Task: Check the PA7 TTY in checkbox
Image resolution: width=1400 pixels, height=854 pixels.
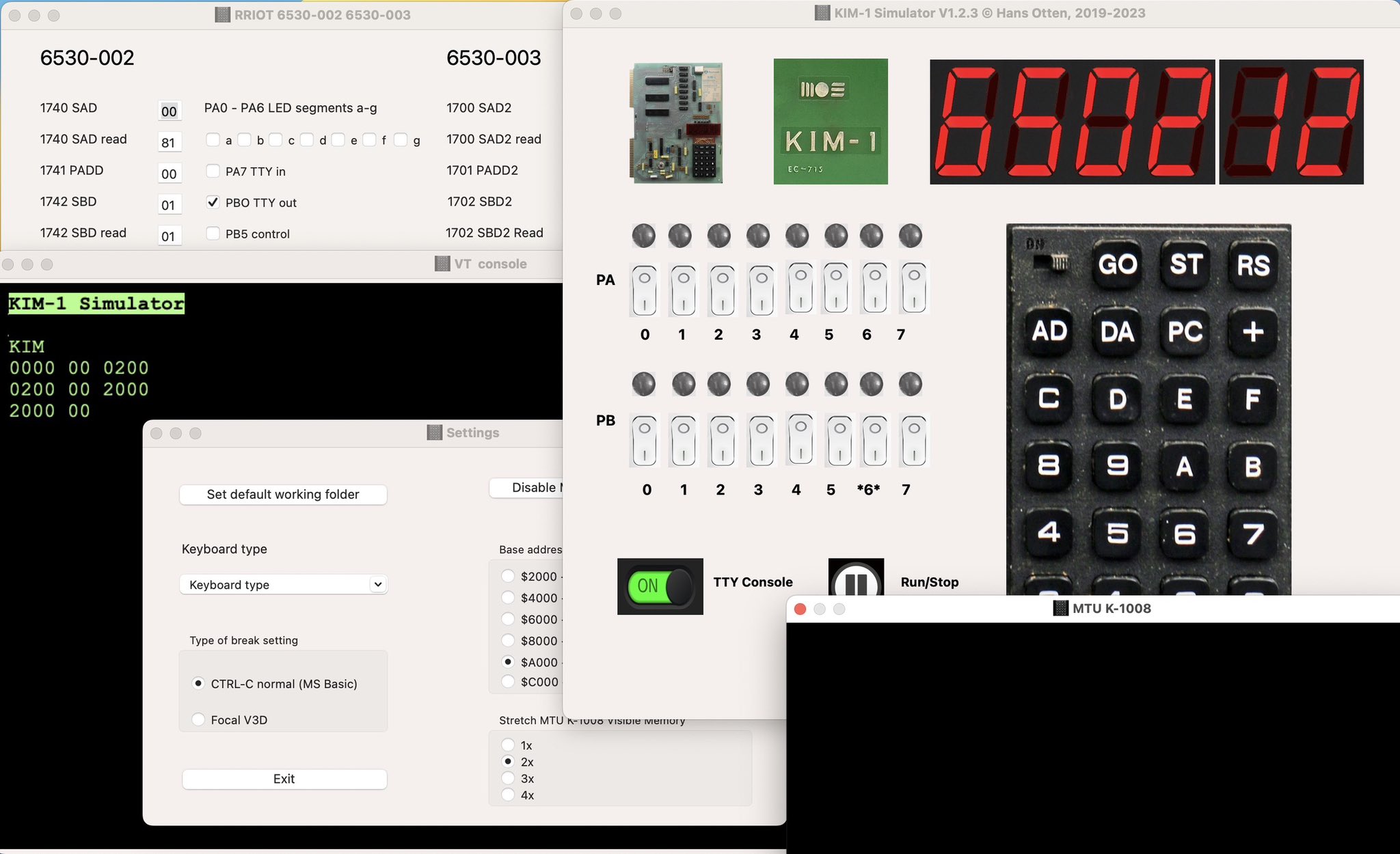Action: (213, 171)
